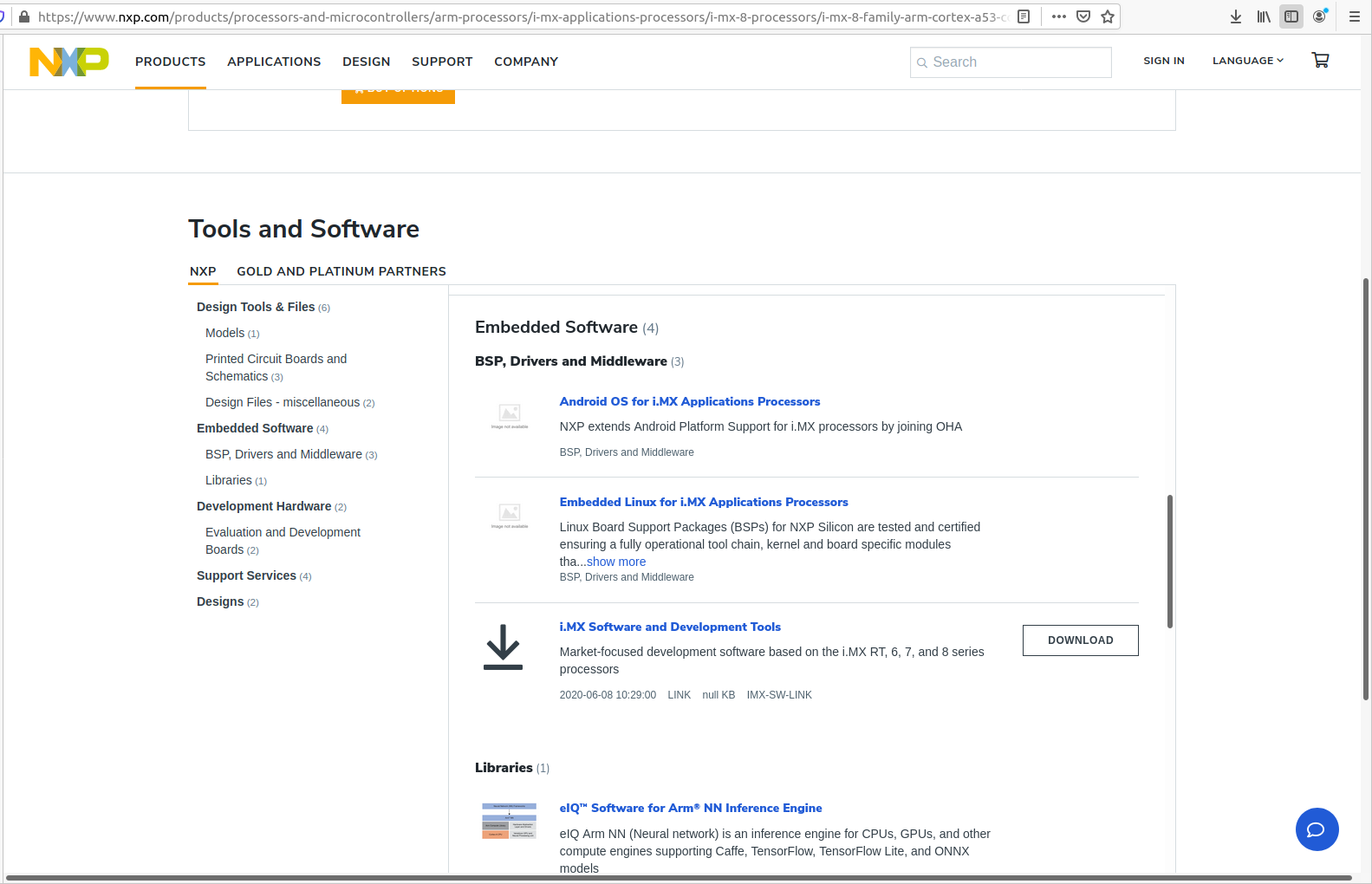Click the 2020-06-08 10:29:00 date text
The width and height of the screenshot is (1372, 884).
point(608,695)
